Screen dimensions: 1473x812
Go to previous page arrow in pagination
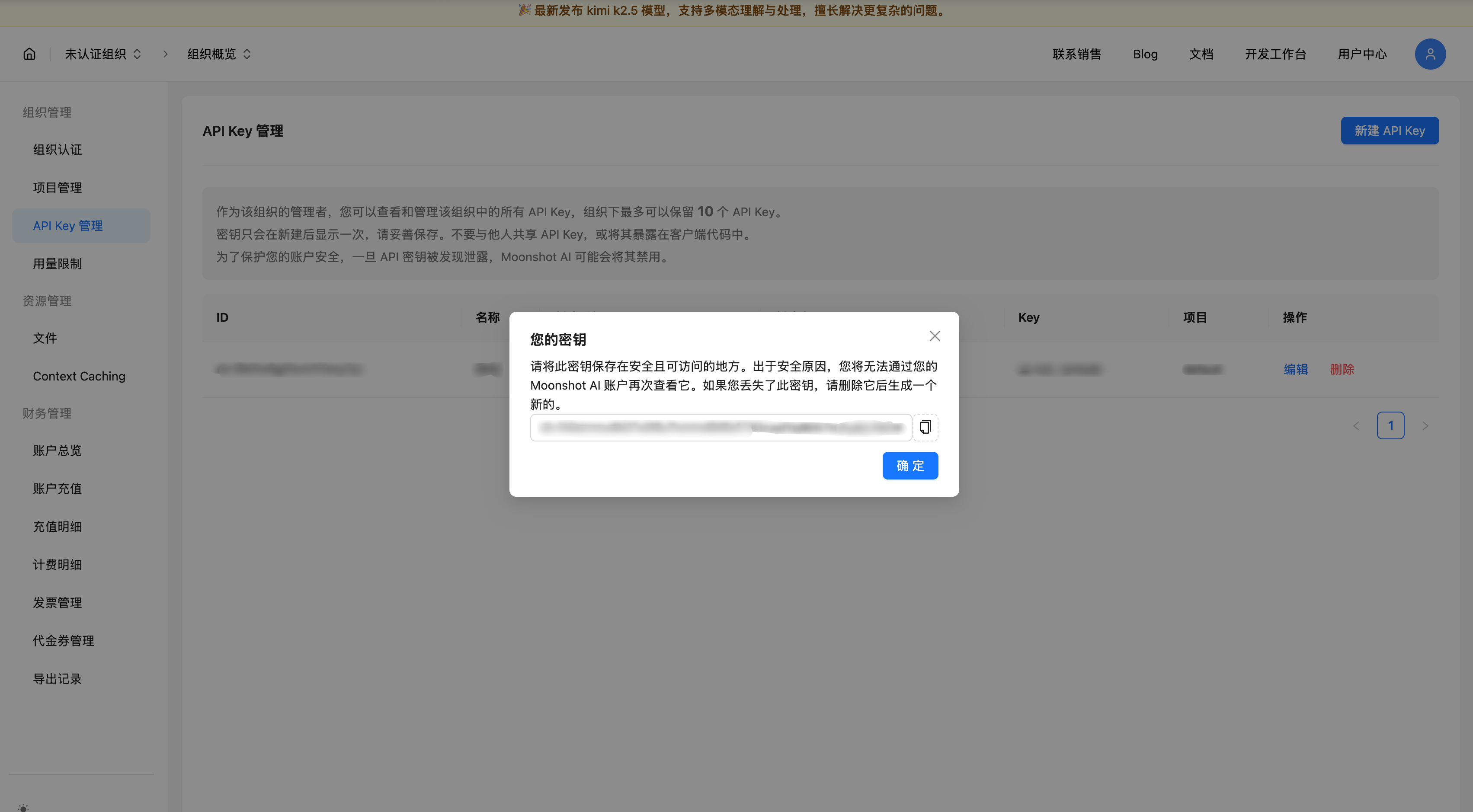coord(1356,426)
